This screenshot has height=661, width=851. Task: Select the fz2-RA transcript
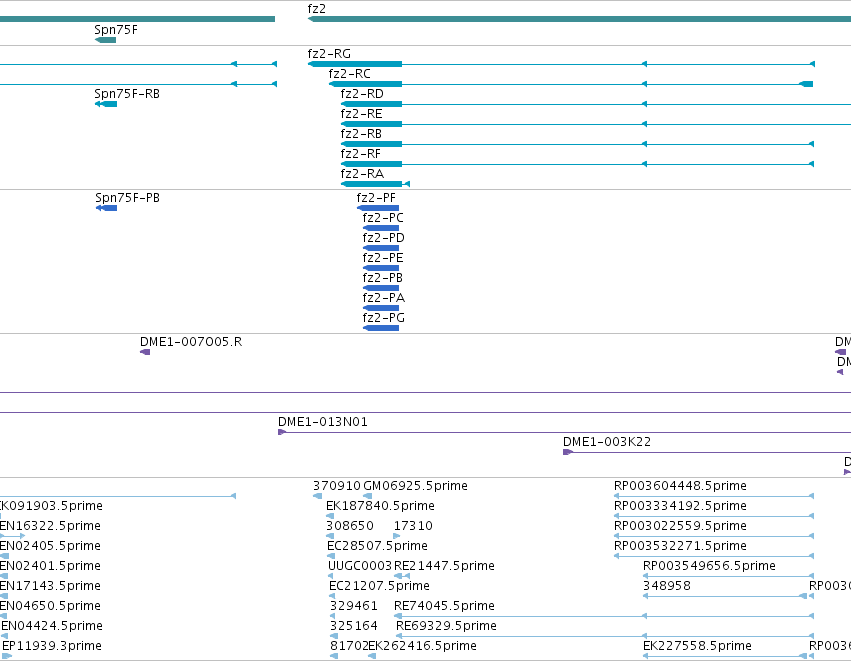click(375, 184)
